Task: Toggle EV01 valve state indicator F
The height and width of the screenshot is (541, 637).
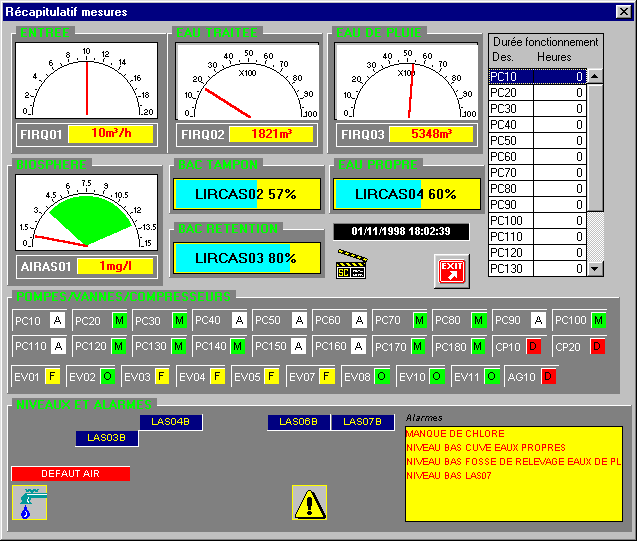Action: [x=52, y=376]
